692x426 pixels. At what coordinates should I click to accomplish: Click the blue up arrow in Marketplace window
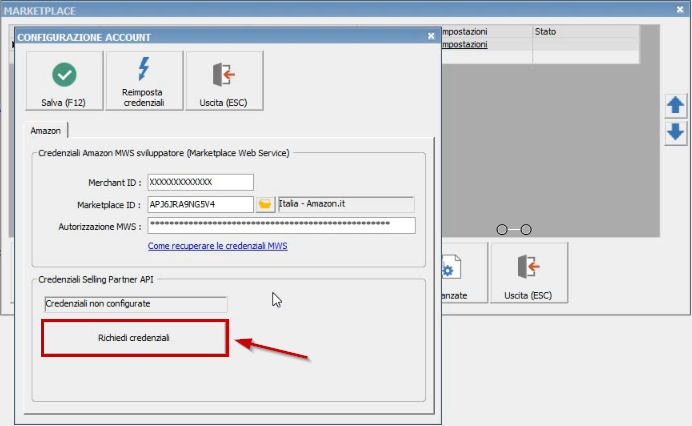click(676, 106)
